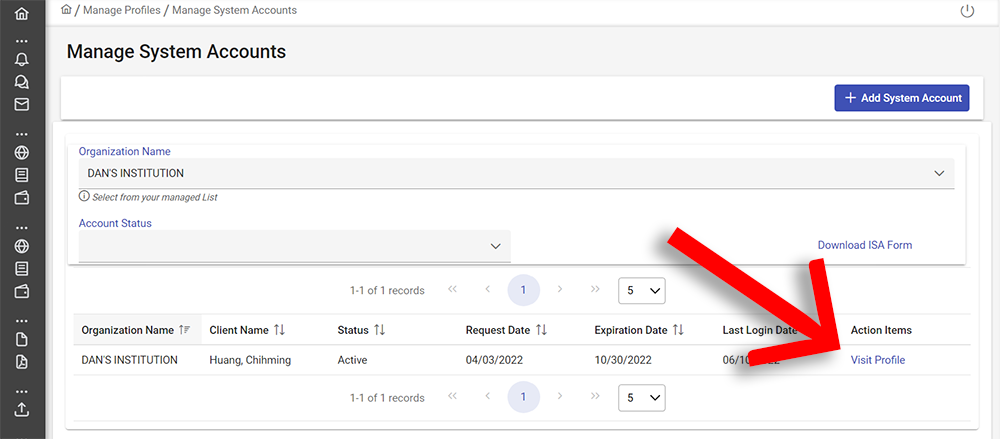Open the mail envelope icon in sidebar

point(22,104)
